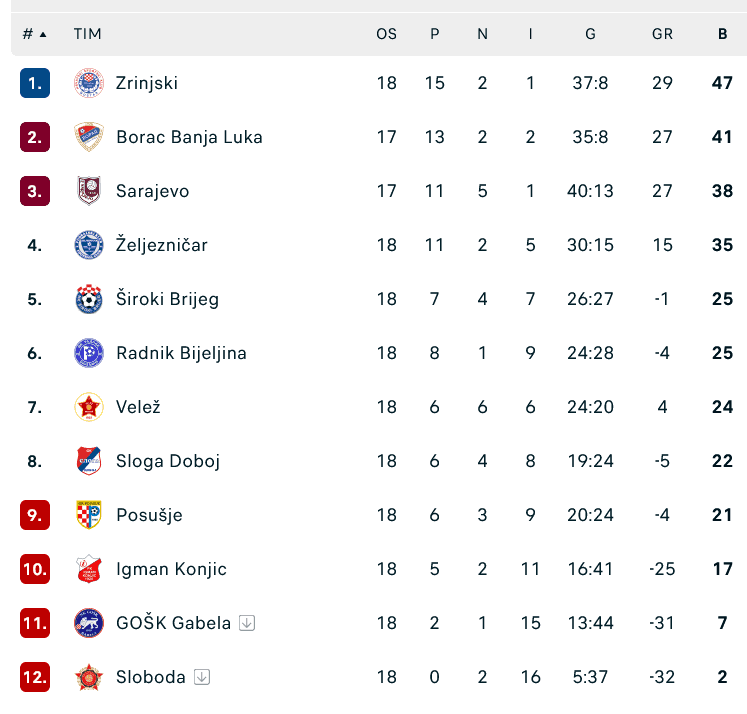This screenshot has width=747, height=714.
Task: Click the Posušje checkered crest icon
Action: 89,515
